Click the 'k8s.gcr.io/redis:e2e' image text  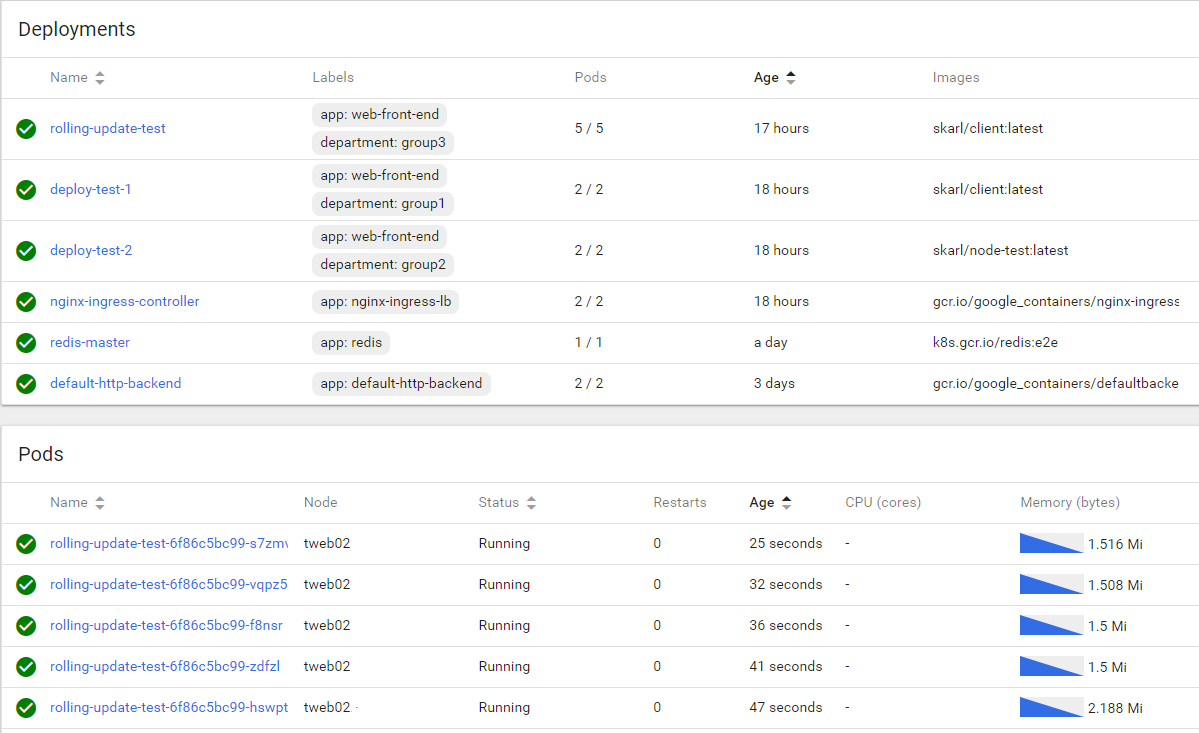[x=995, y=342]
